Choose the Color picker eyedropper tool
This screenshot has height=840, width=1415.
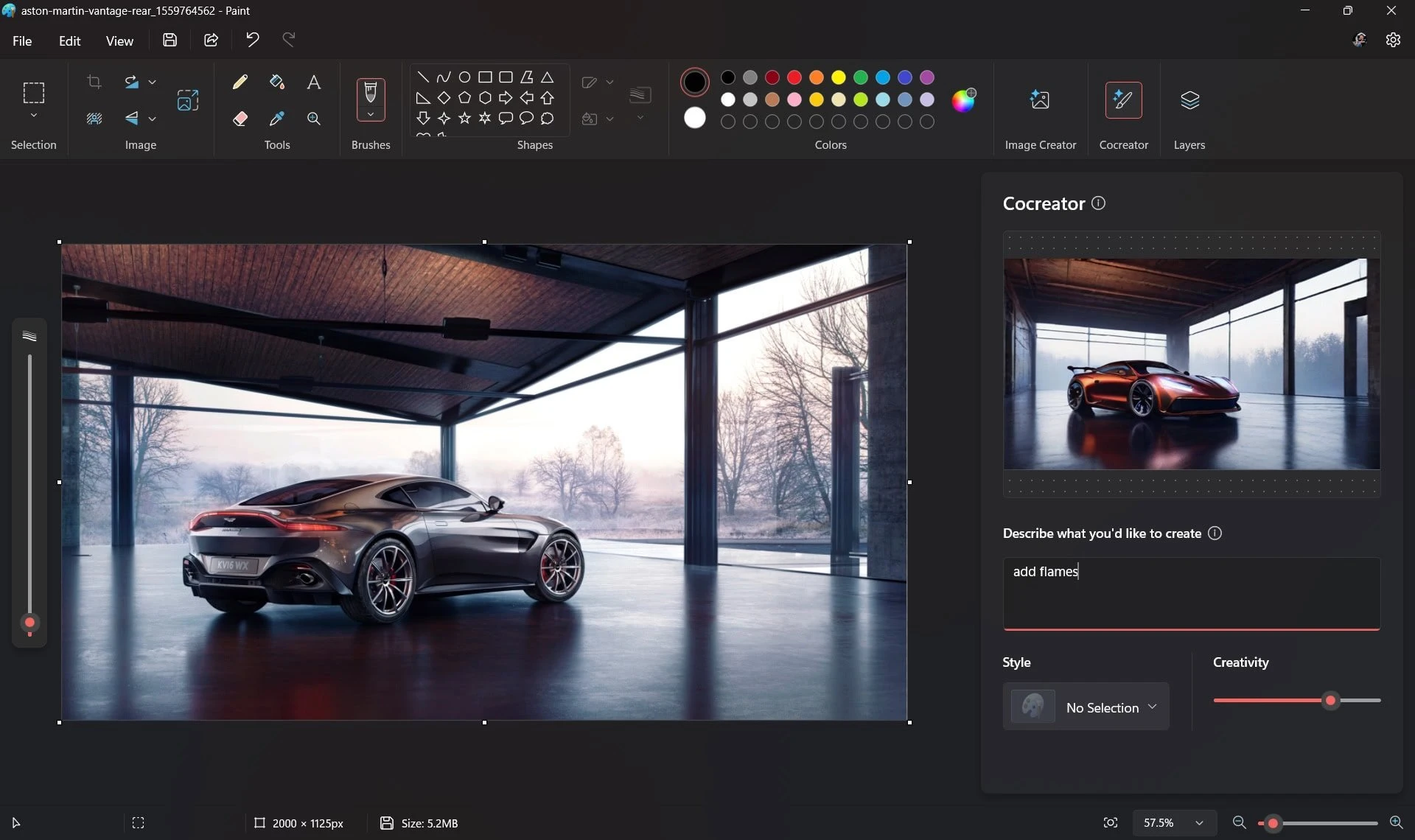(277, 119)
